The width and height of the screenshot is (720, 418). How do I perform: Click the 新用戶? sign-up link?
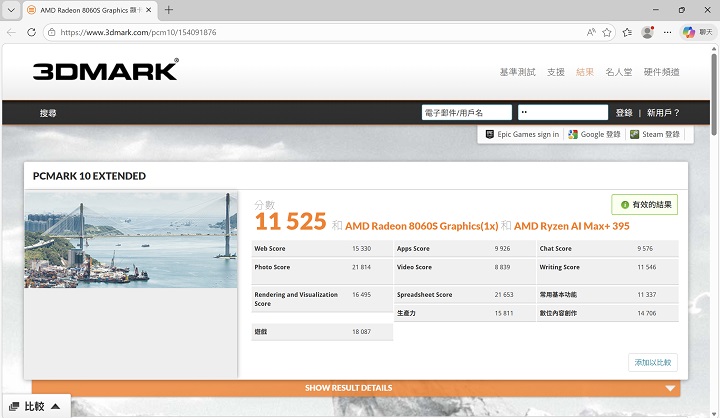[x=663, y=113]
